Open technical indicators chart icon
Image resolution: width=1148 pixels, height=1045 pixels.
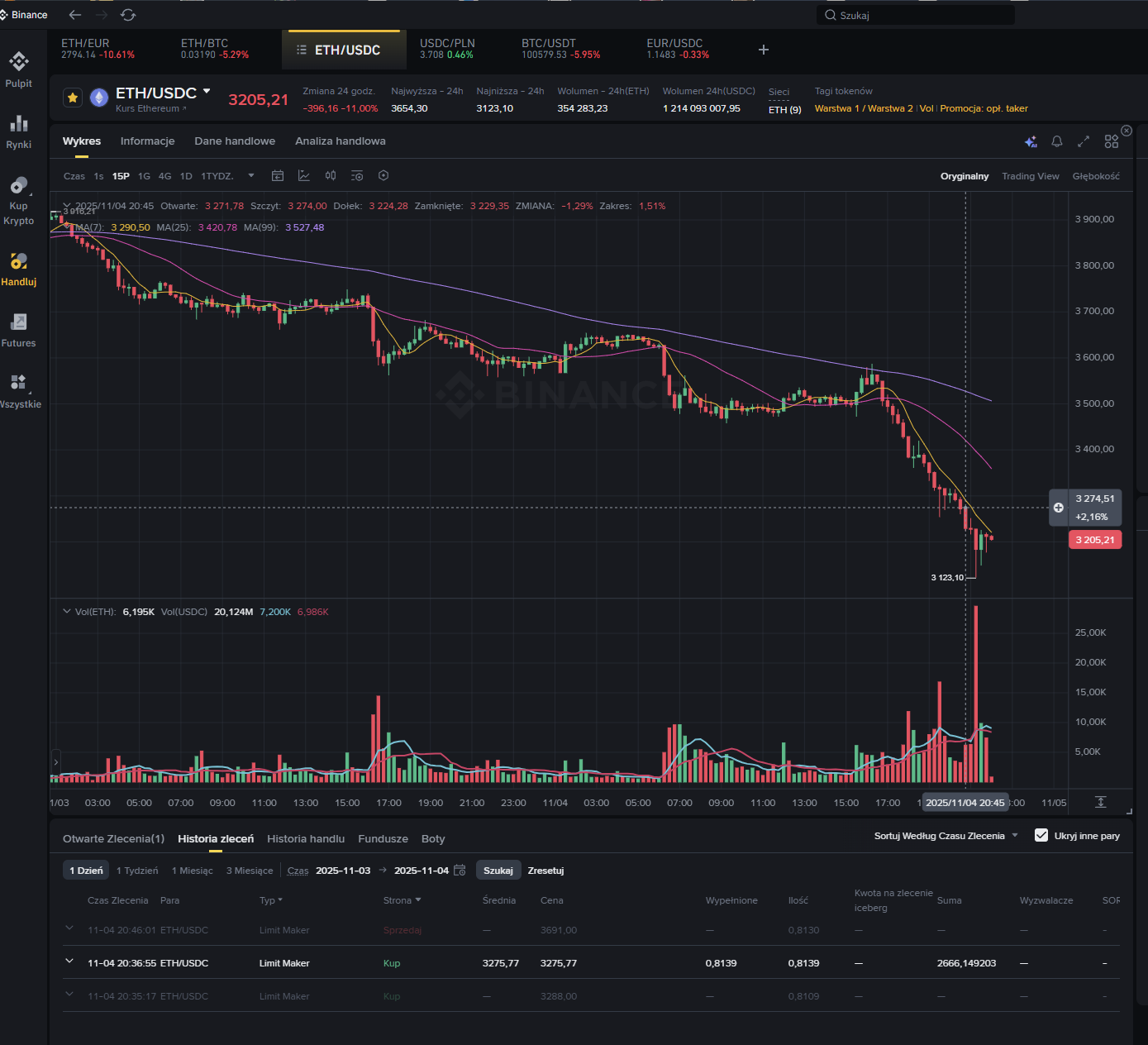(x=304, y=176)
